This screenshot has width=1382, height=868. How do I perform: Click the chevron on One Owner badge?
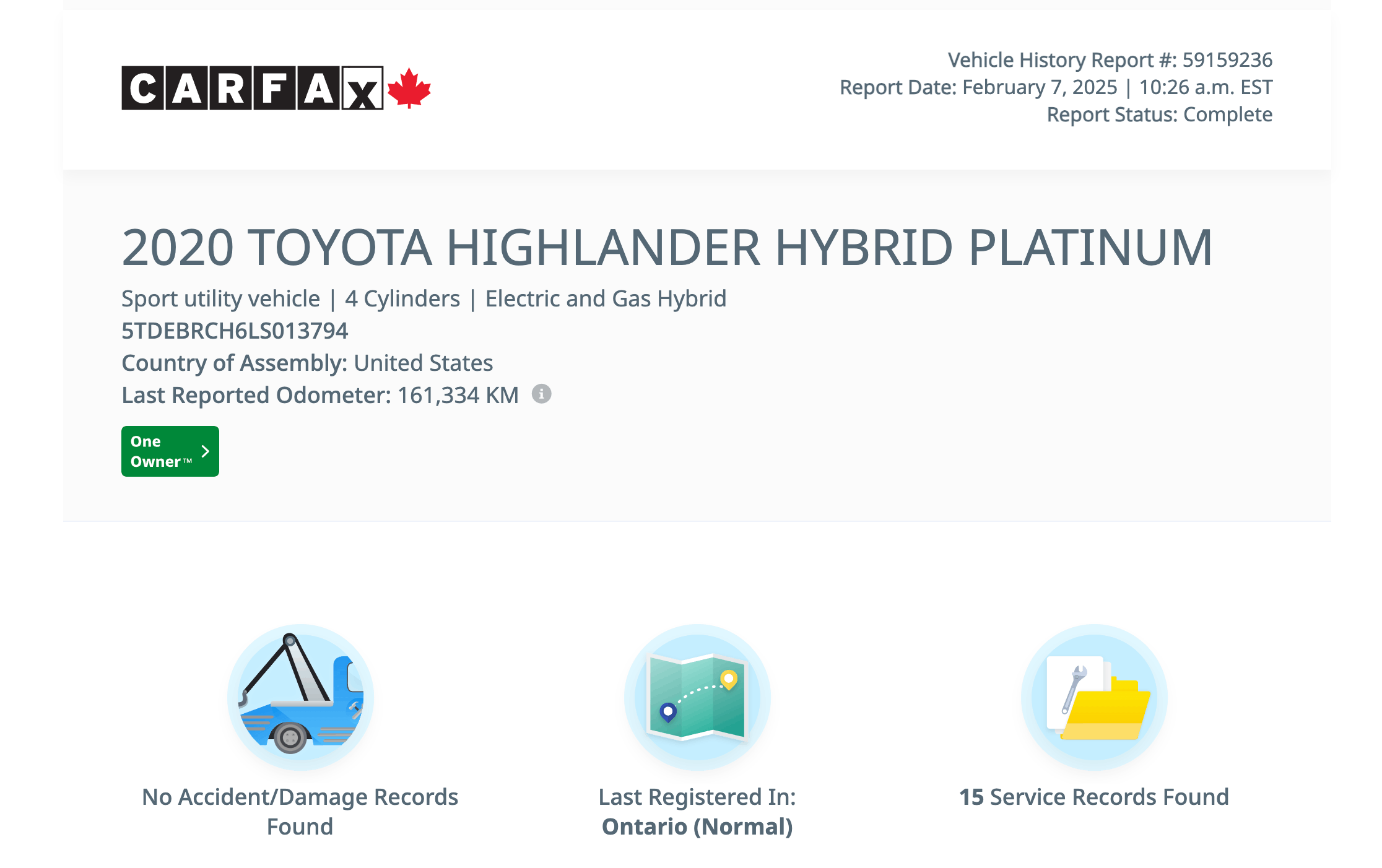[x=206, y=451]
